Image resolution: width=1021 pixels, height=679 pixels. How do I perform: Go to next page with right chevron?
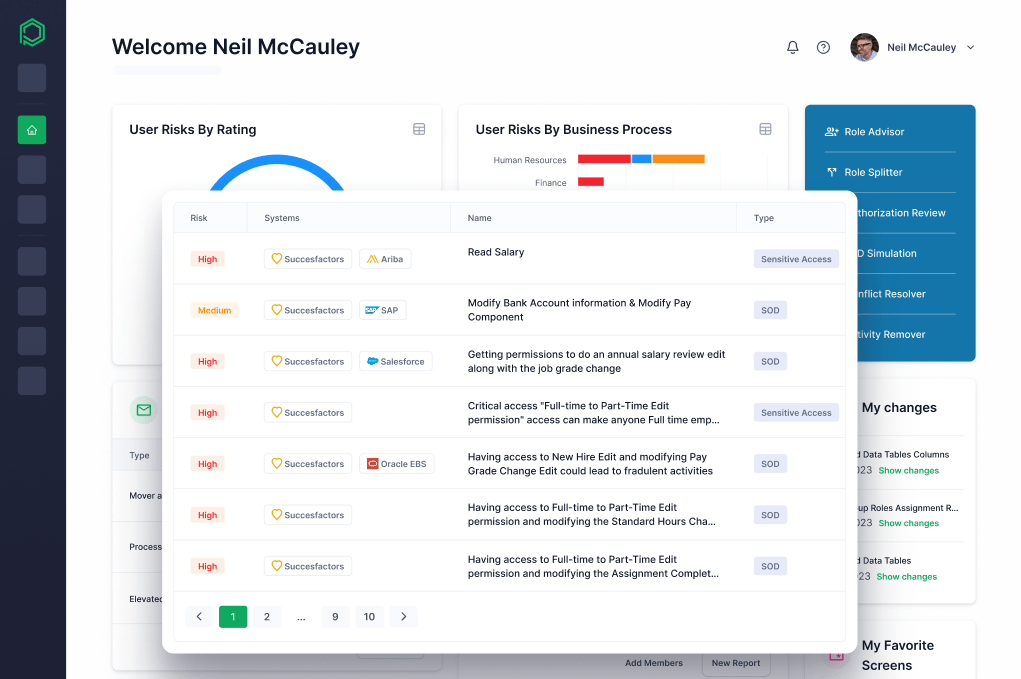coord(403,617)
